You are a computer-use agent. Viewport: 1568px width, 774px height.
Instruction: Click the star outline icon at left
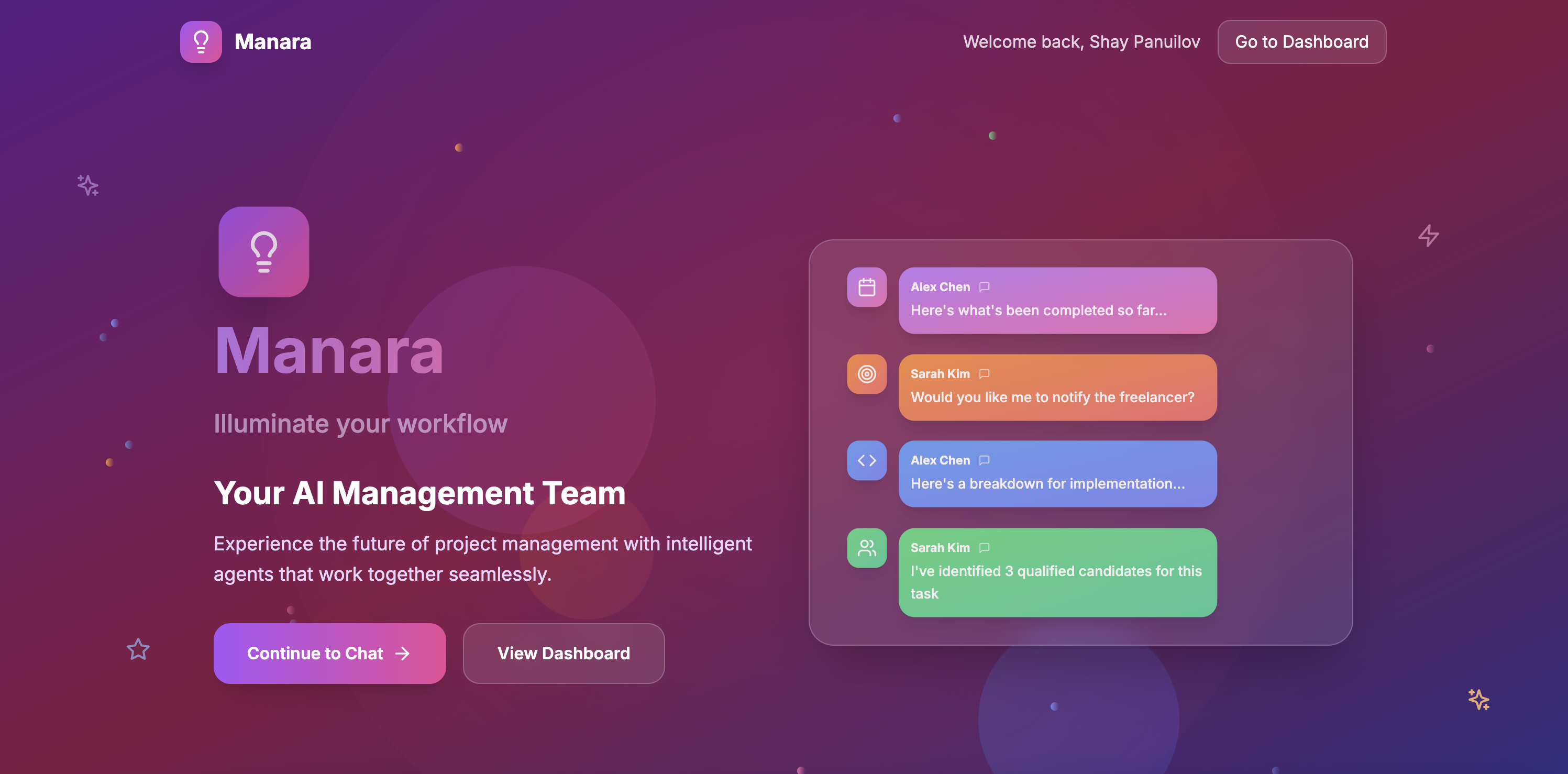point(138,649)
